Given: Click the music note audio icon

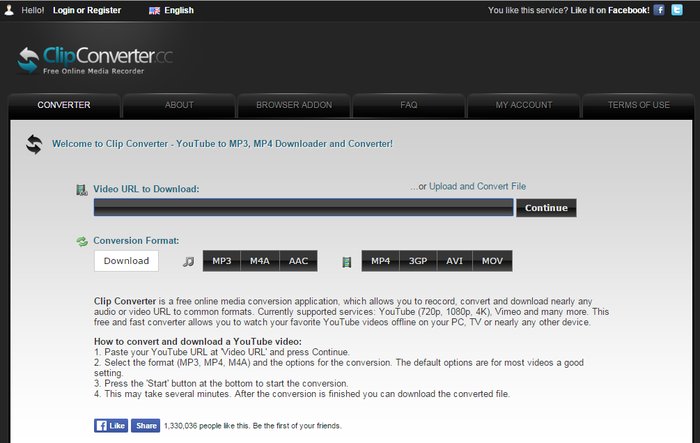Looking at the screenshot, I should (188, 262).
